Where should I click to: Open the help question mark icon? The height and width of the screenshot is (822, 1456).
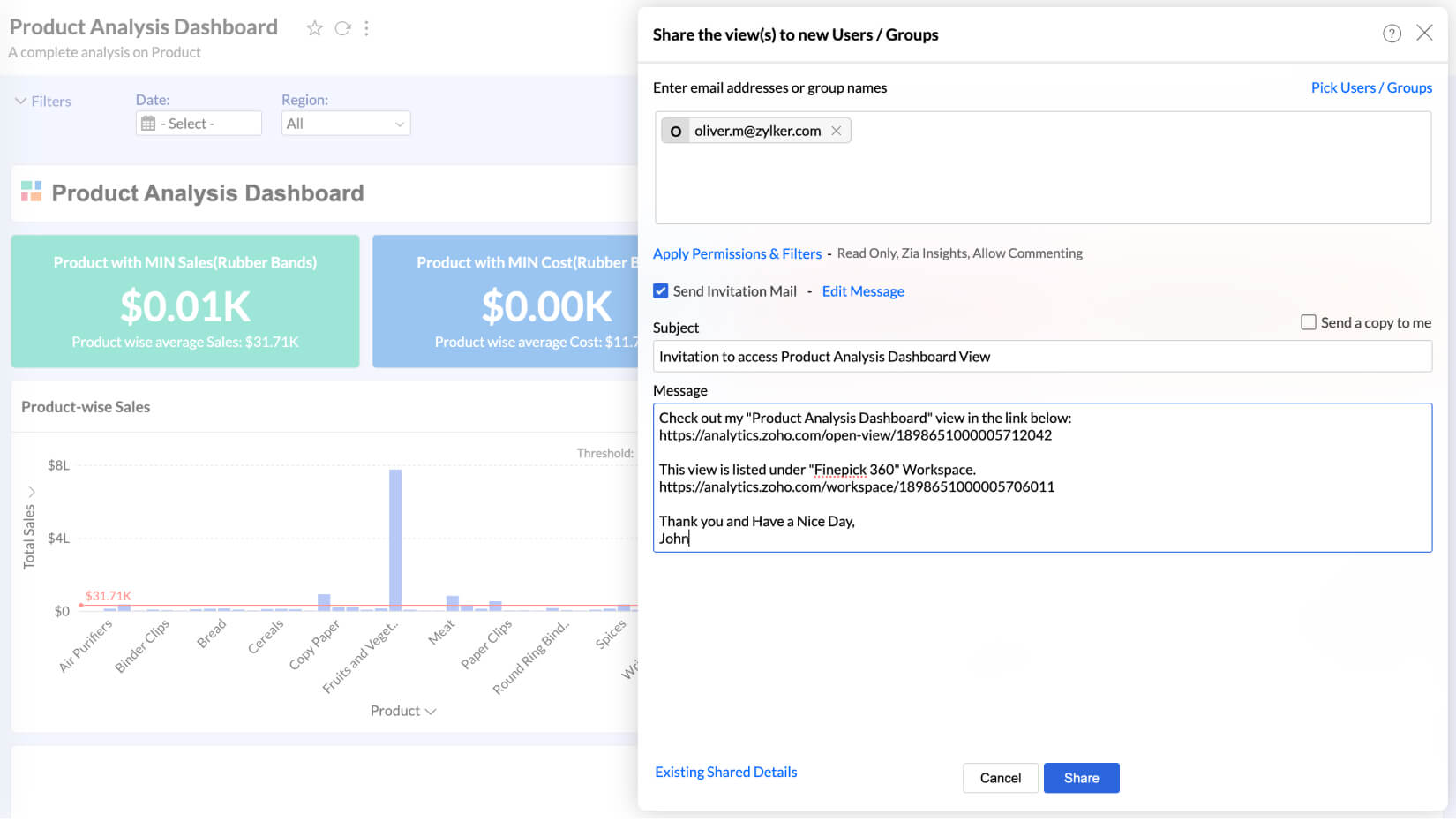tap(1392, 34)
